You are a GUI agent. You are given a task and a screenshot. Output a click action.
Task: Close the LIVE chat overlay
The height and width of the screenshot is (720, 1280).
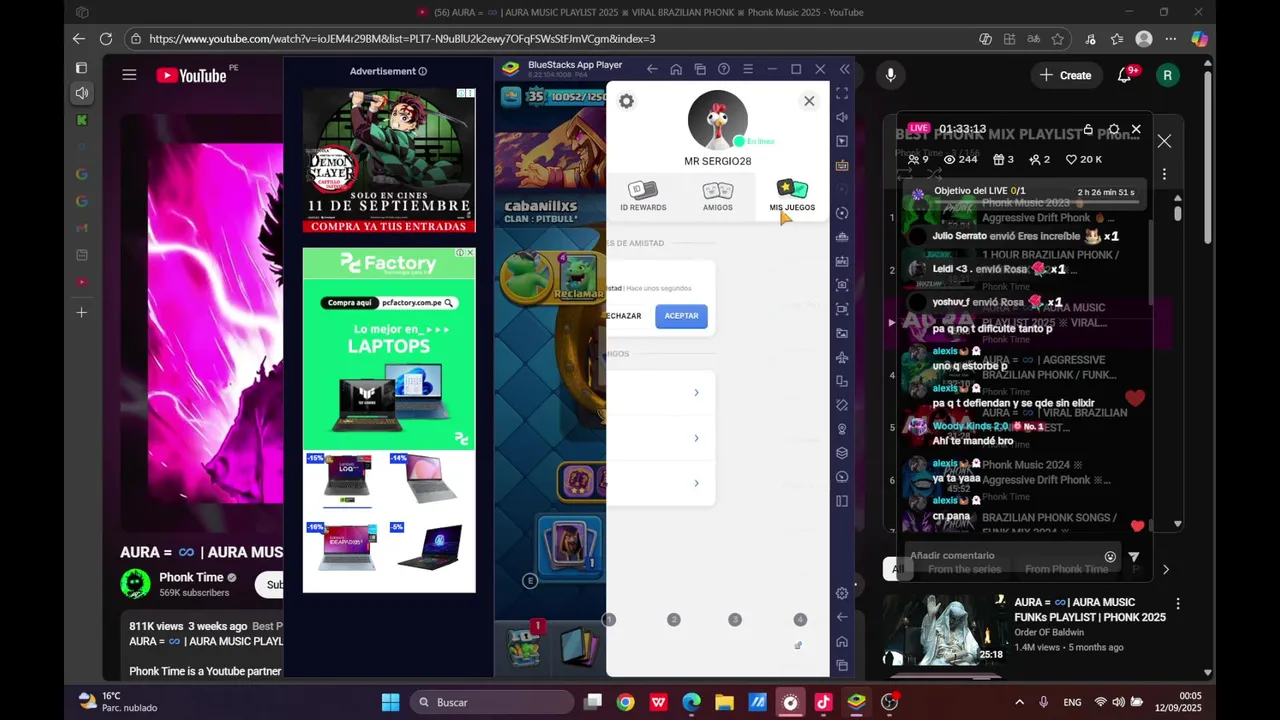click(1136, 129)
